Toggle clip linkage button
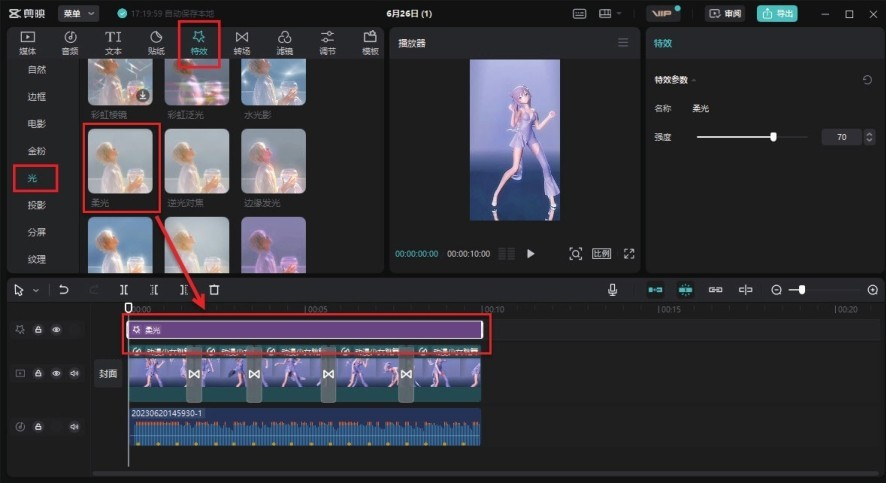The width and height of the screenshot is (886, 483). [715, 290]
